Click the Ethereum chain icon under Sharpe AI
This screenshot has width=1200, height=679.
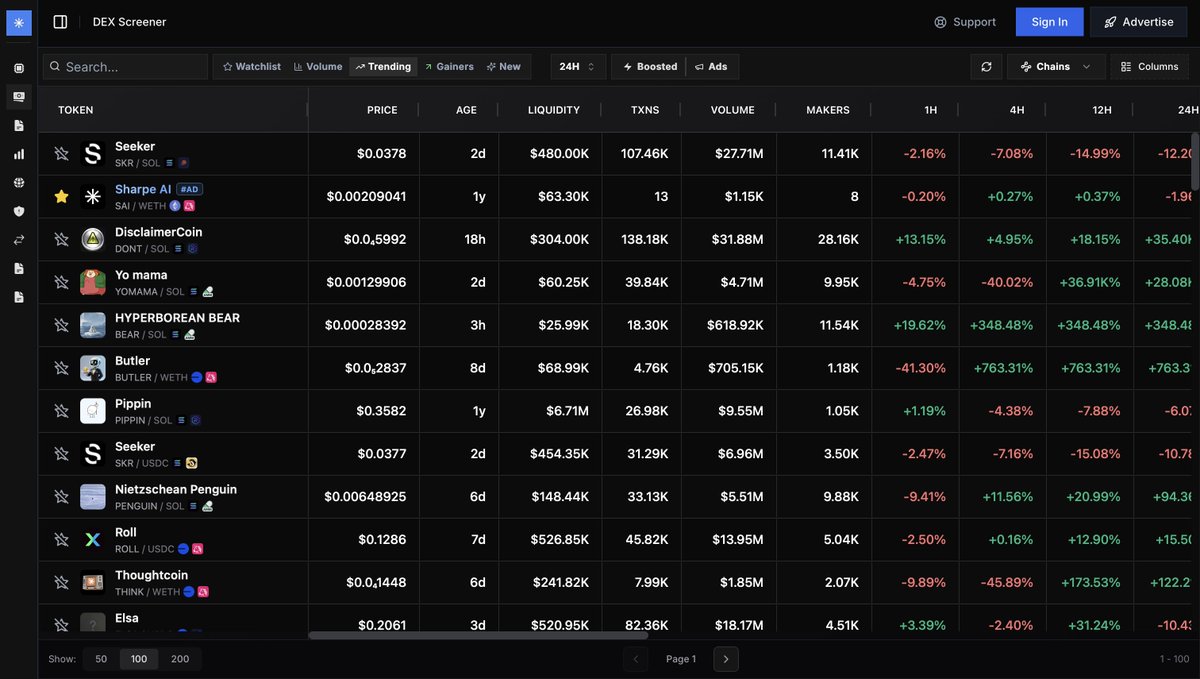pyautogui.click(x=175, y=206)
